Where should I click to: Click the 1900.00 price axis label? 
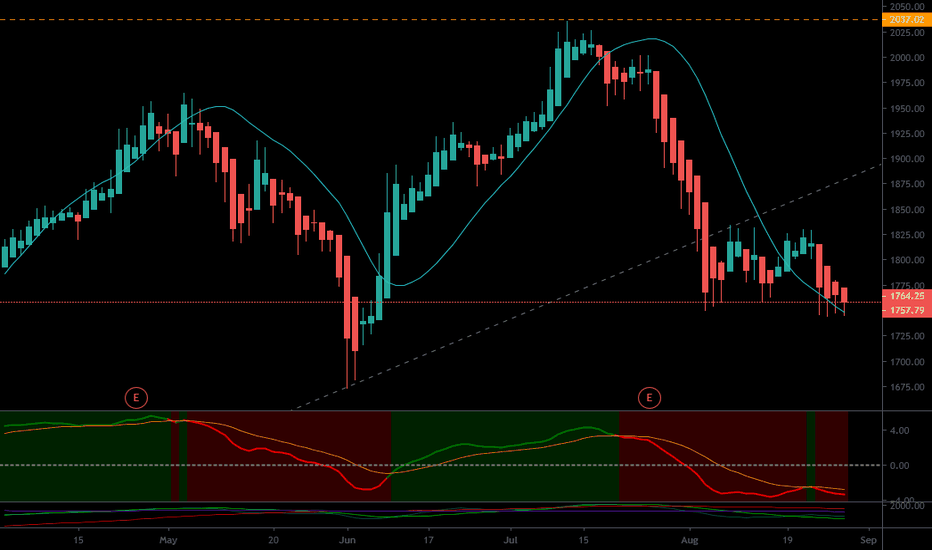click(x=907, y=159)
